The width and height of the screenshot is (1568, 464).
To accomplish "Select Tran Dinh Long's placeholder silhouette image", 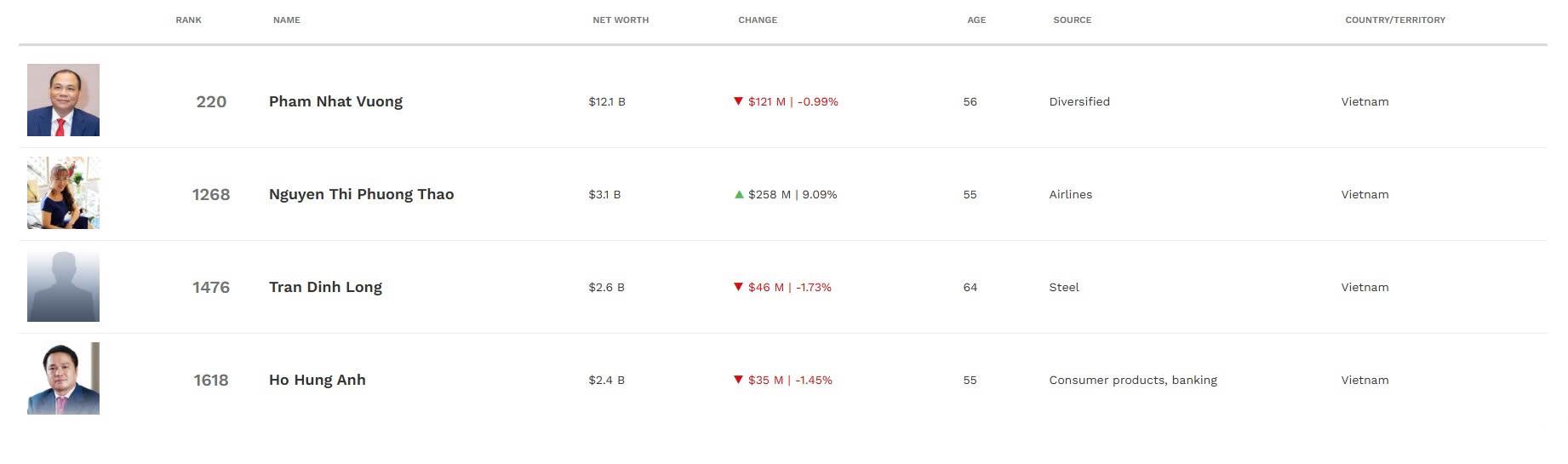I will (x=63, y=286).
